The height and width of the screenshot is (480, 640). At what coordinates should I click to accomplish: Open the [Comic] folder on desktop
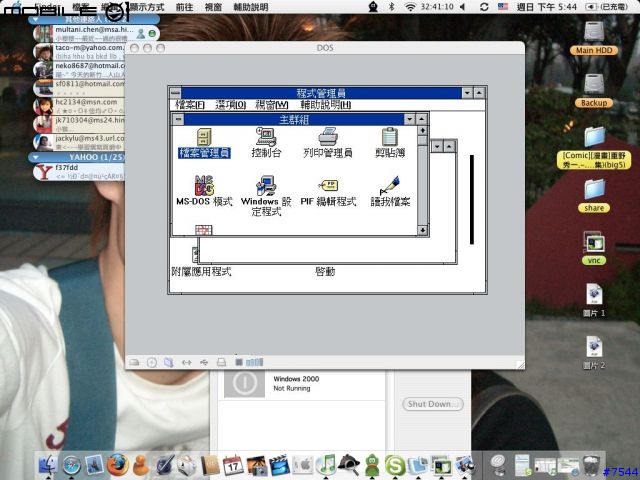594,148
